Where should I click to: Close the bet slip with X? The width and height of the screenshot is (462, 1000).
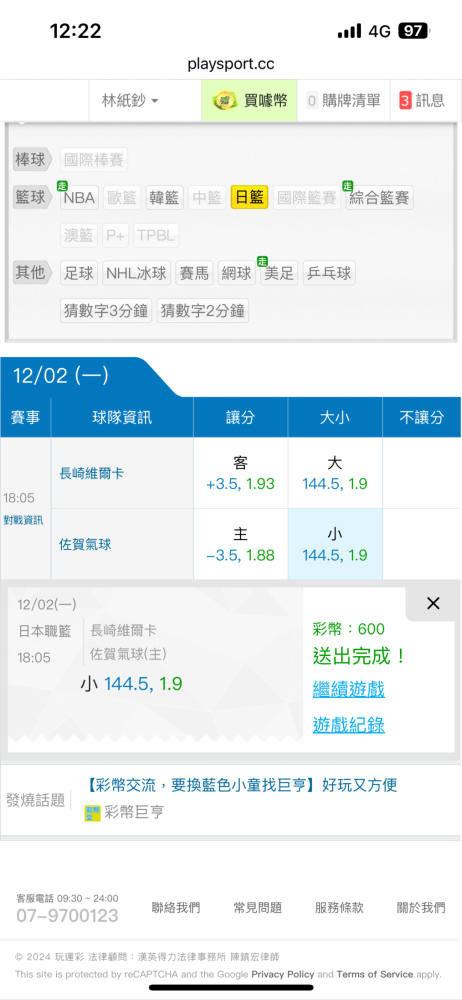tap(433, 603)
